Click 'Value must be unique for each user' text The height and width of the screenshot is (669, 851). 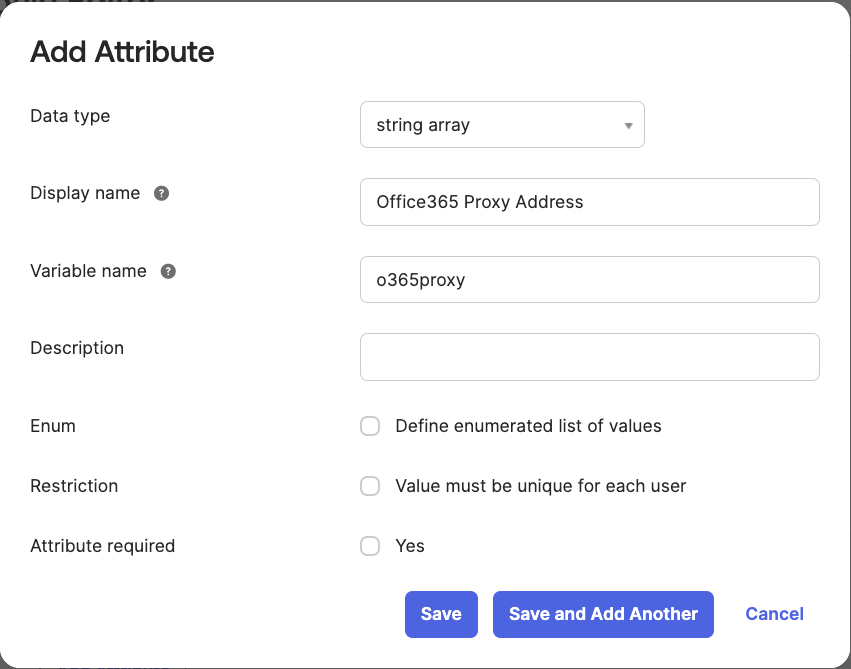point(540,486)
